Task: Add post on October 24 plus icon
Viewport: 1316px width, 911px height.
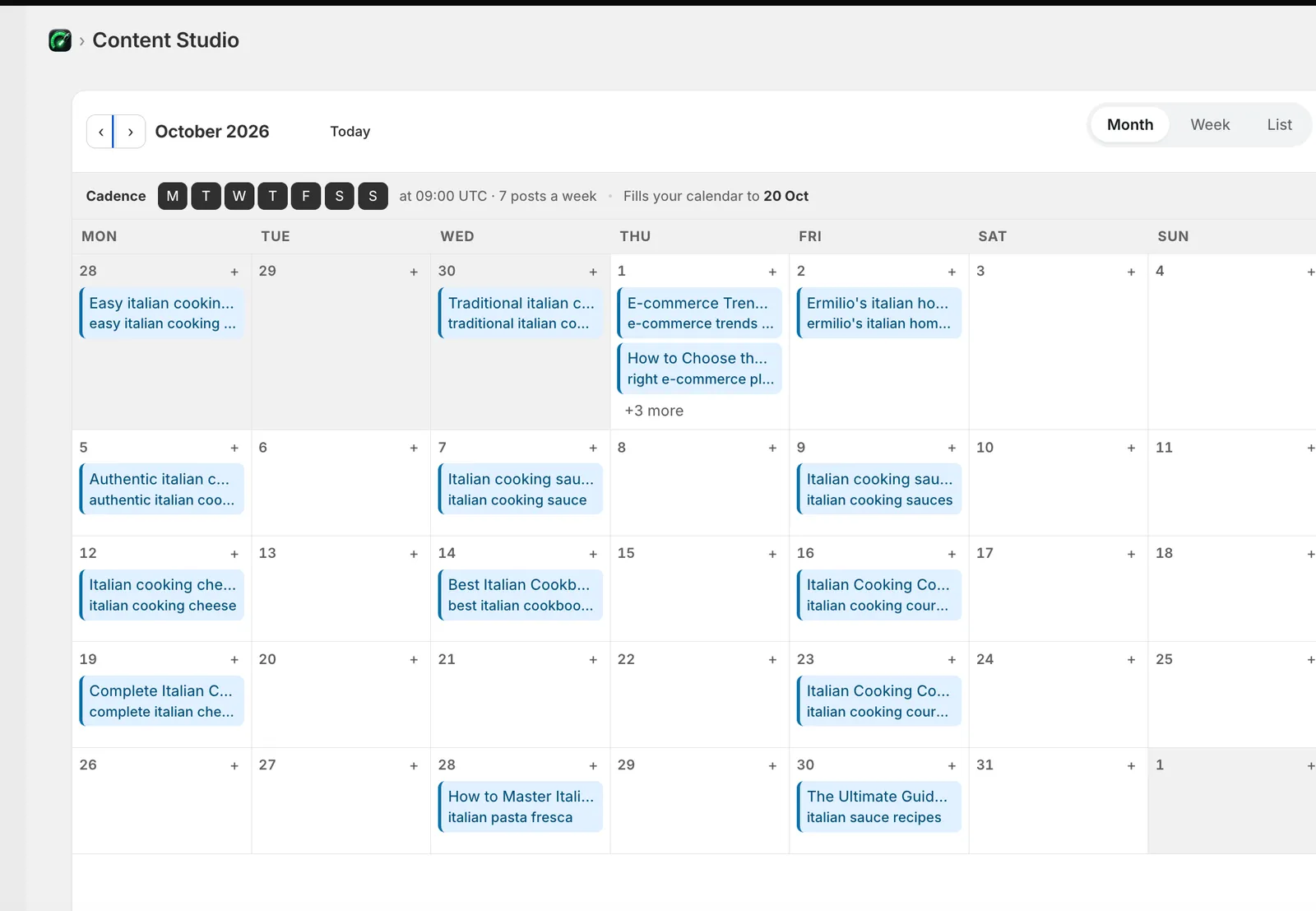Action: tap(1131, 659)
